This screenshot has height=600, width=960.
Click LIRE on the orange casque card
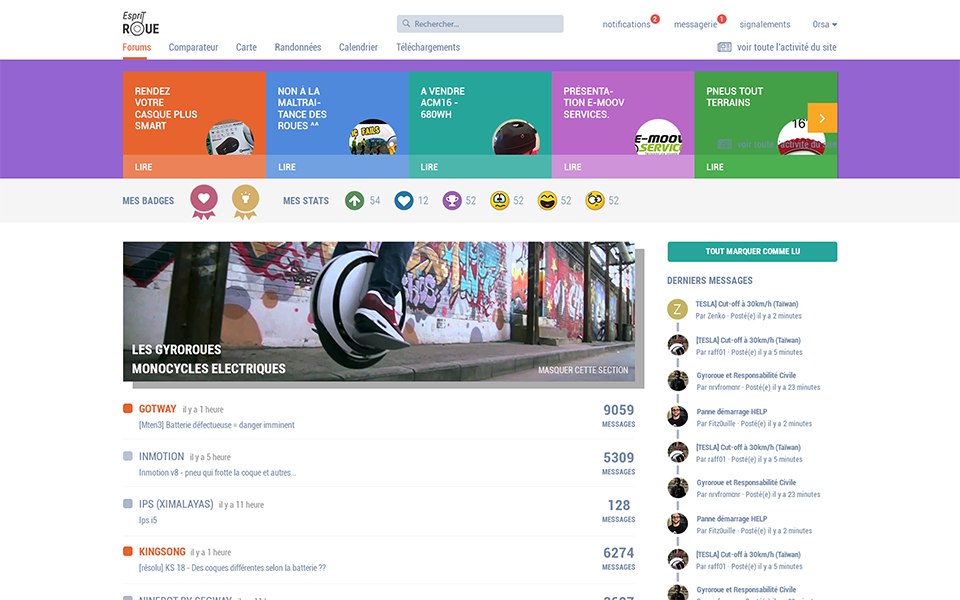pyautogui.click(x=144, y=167)
